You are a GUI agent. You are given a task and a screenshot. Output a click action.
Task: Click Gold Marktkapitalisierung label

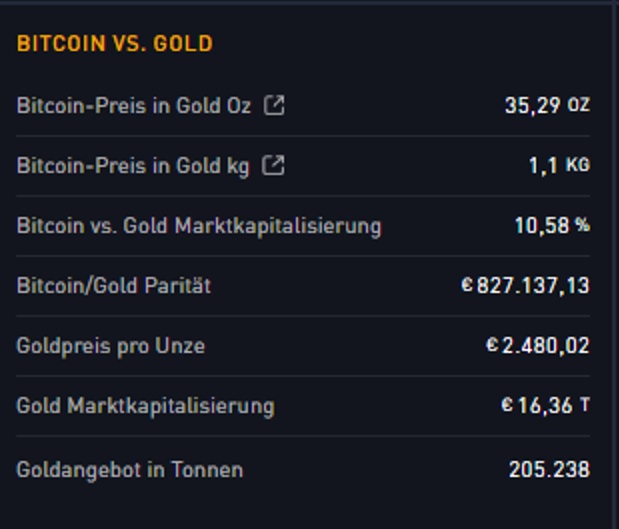pyautogui.click(x=145, y=406)
